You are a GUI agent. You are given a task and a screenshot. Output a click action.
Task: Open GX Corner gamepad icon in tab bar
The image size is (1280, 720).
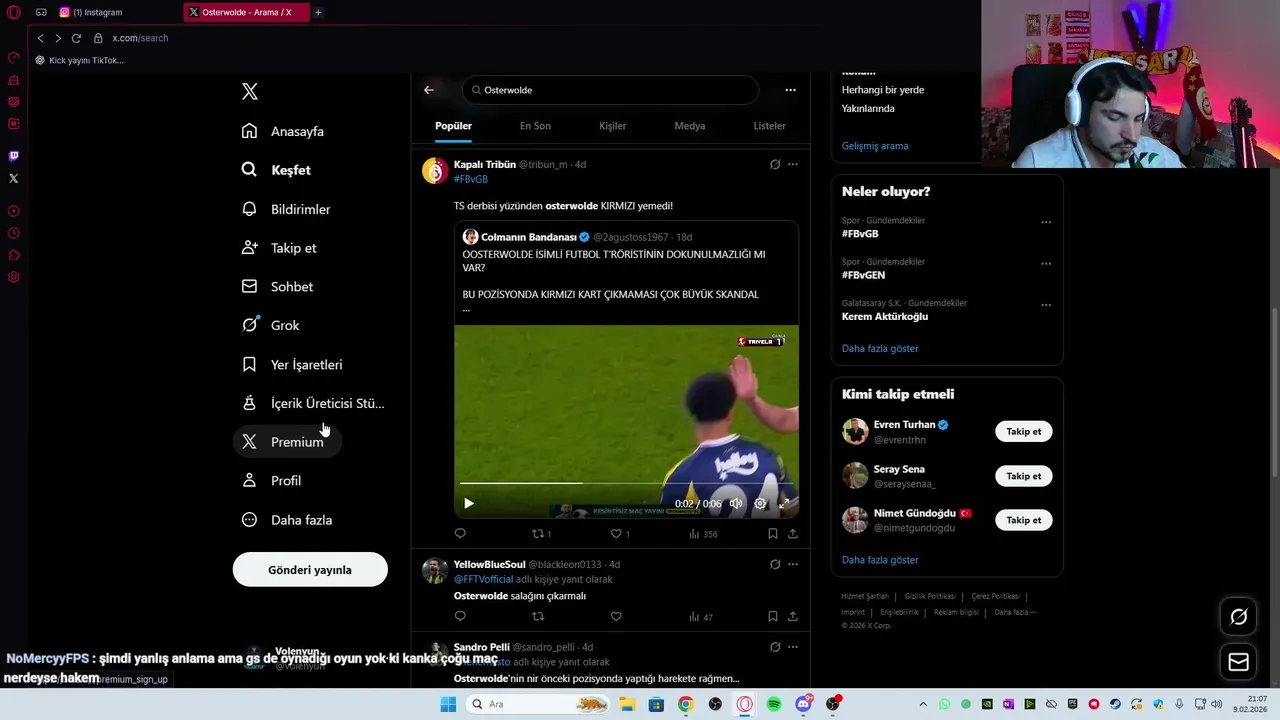pyautogui.click(x=41, y=12)
